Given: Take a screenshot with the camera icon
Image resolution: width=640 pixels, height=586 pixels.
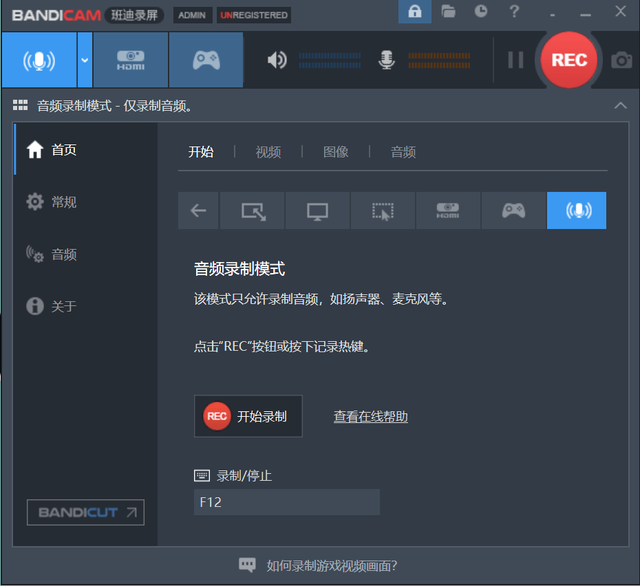Looking at the screenshot, I should (621, 60).
